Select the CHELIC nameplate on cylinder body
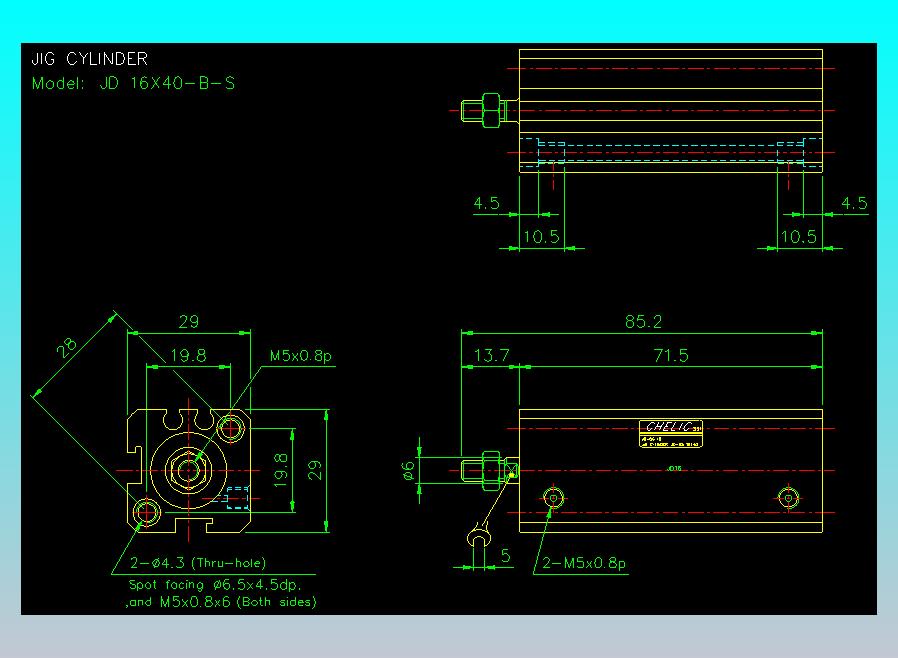 click(671, 434)
